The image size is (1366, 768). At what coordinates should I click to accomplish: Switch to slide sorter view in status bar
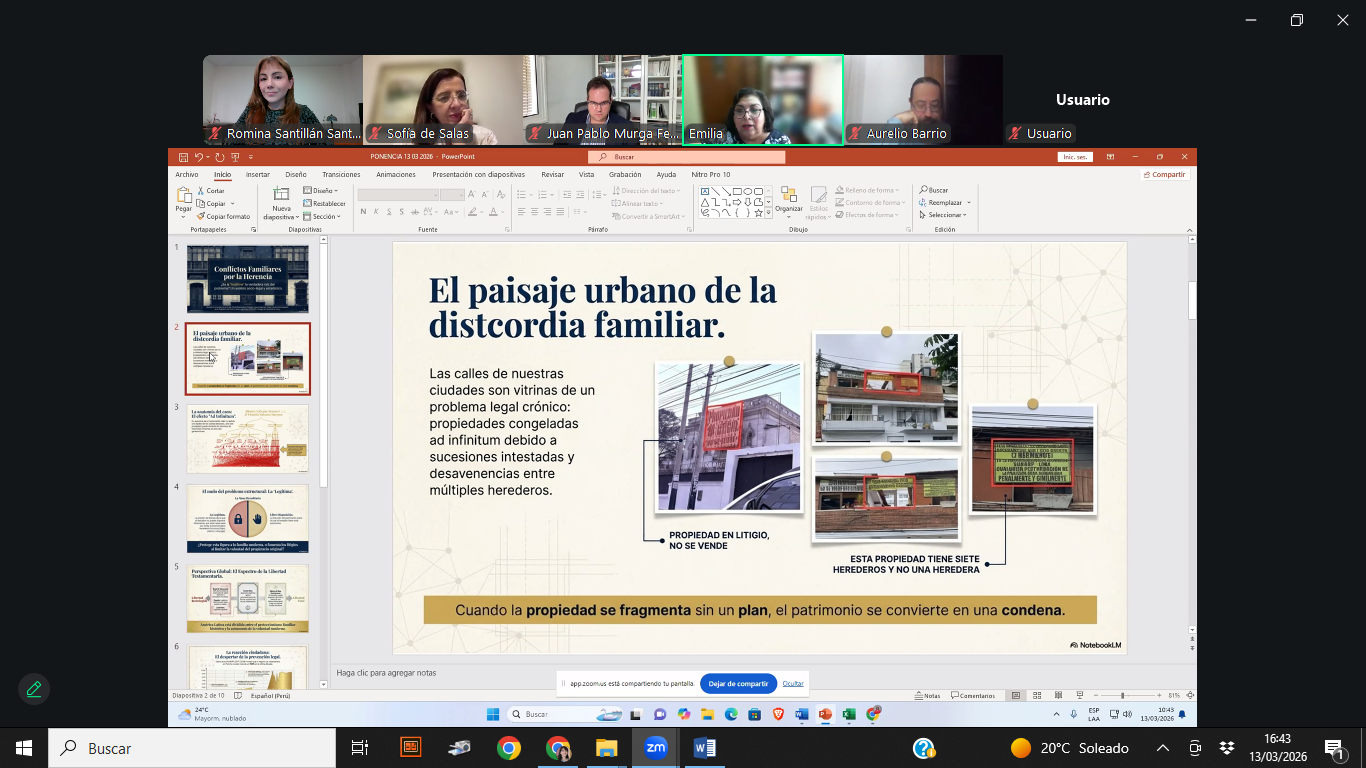coord(1037,695)
